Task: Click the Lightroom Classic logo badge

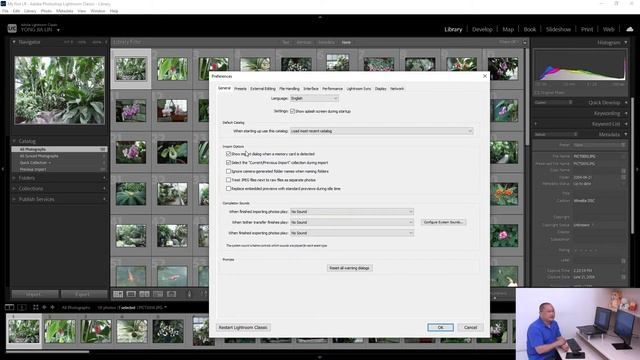Action: pyautogui.click(x=12, y=28)
